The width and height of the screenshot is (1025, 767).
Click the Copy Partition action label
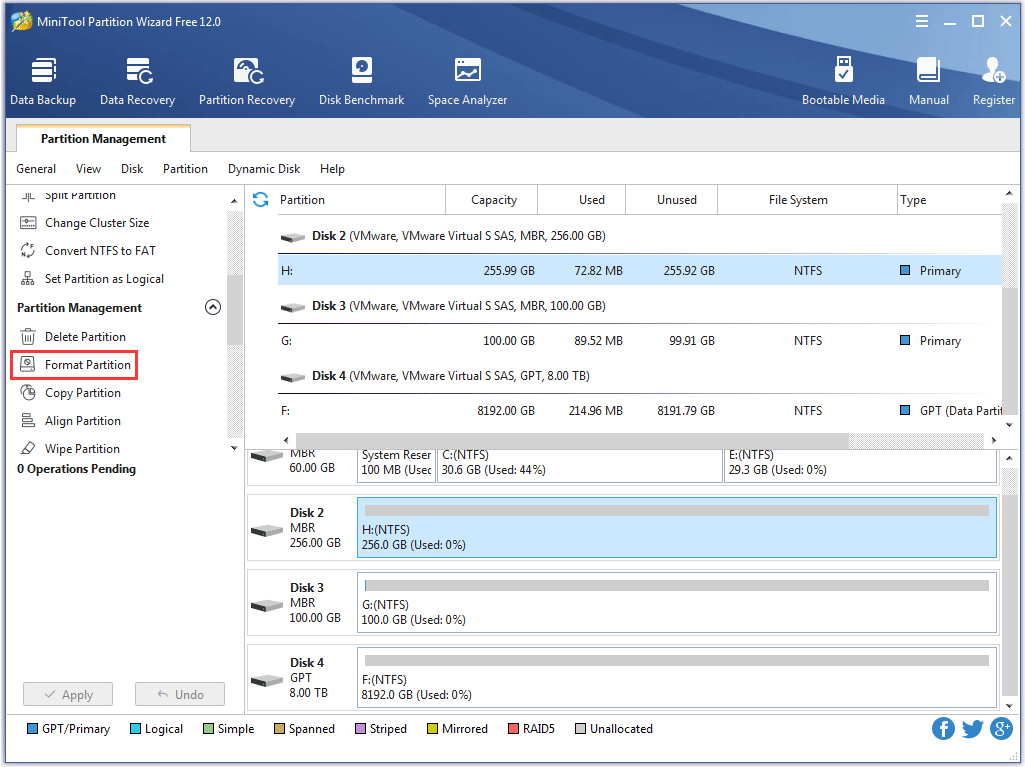83,392
